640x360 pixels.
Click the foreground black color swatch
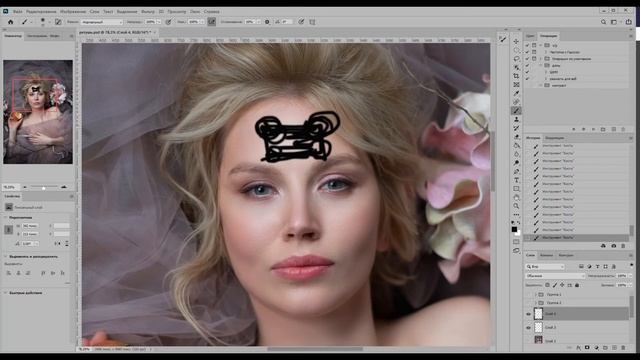[x=514, y=229]
